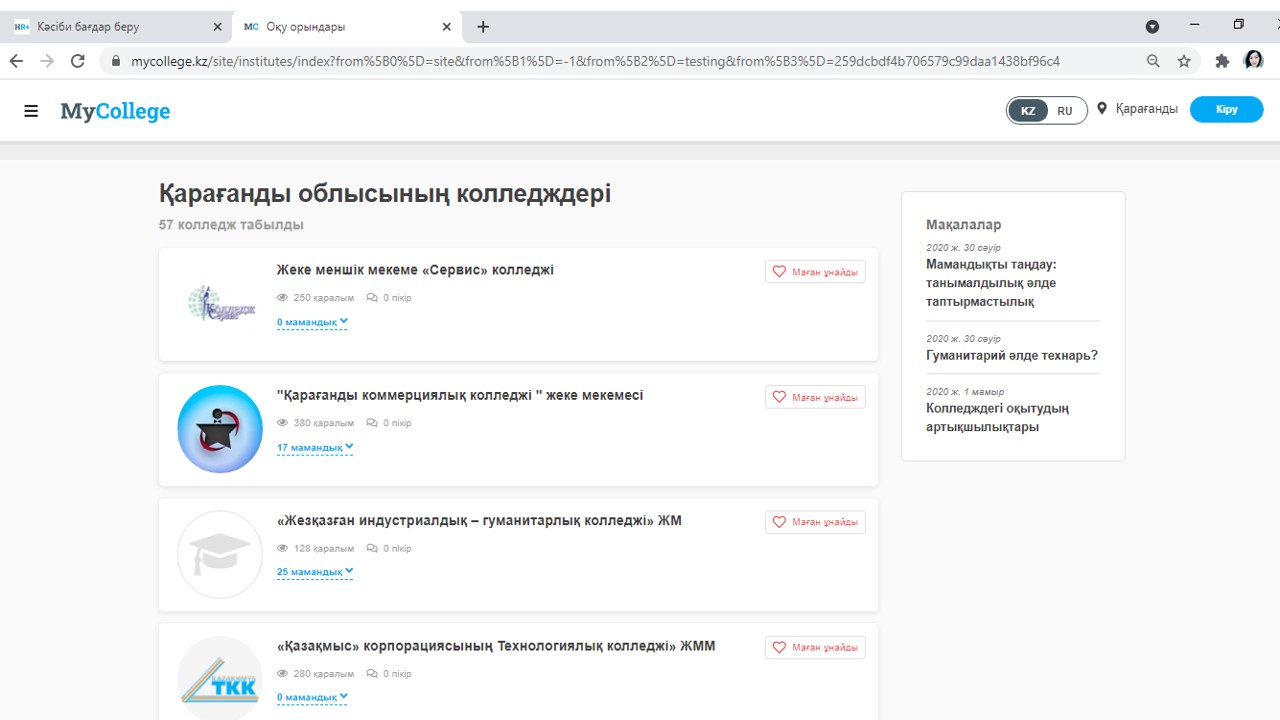The width and height of the screenshot is (1280, 720).
Task: Open browser zoom magnifier icon
Action: point(1153,61)
